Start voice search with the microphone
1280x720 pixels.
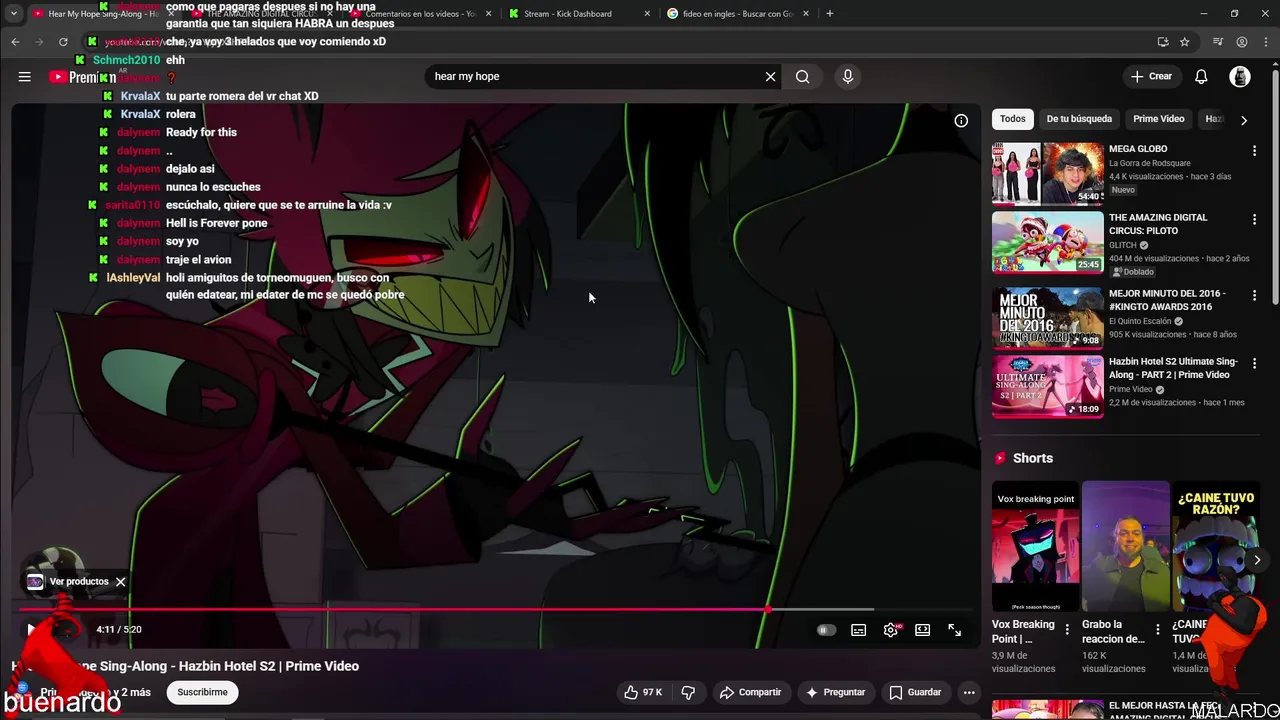click(848, 77)
